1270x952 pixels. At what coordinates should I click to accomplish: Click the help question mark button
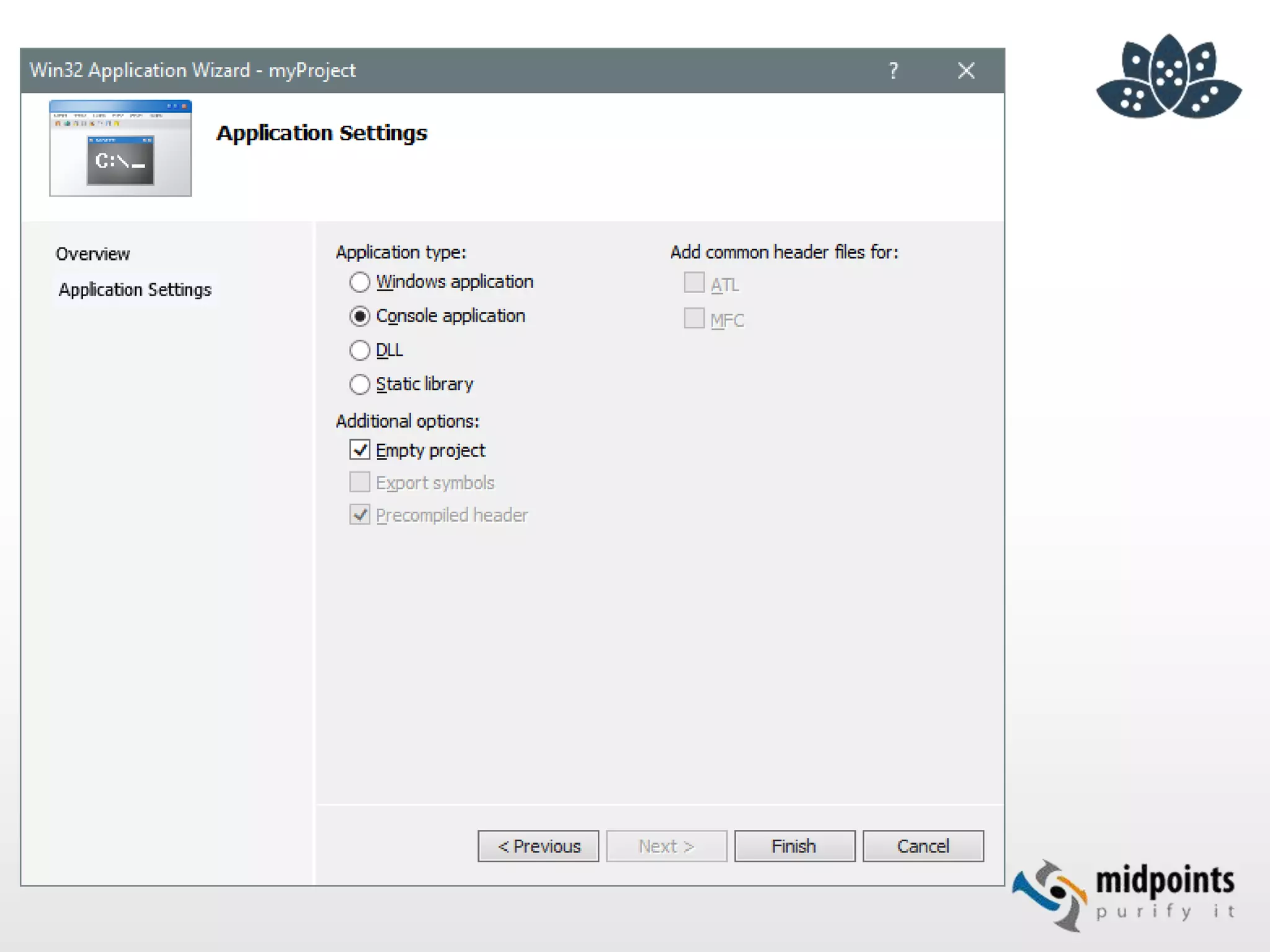(893, 71)
